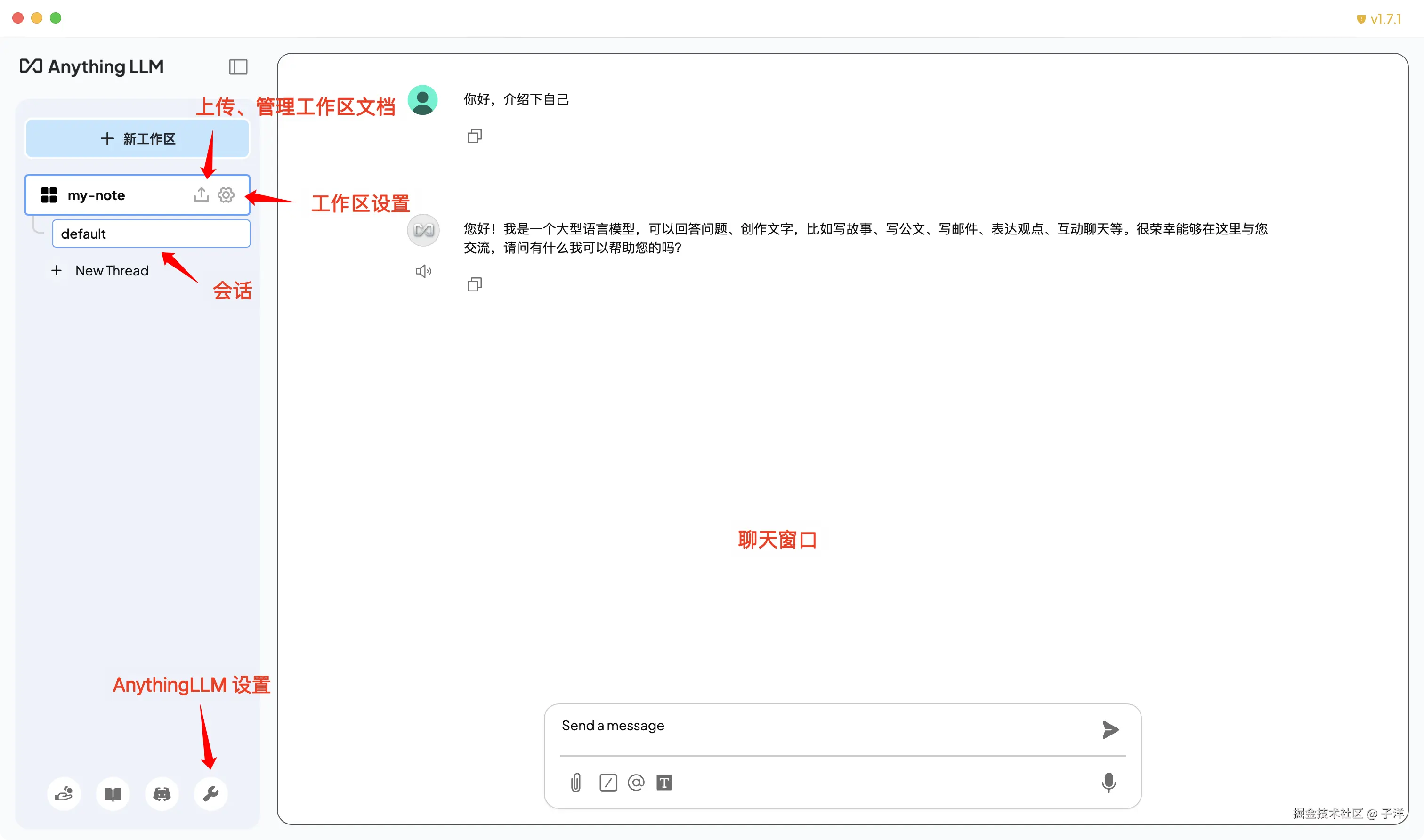The height and width of the screenshot is (840, 1424).
Task: Click the upload documents icon on my-note
Action: tap(201, 195)
